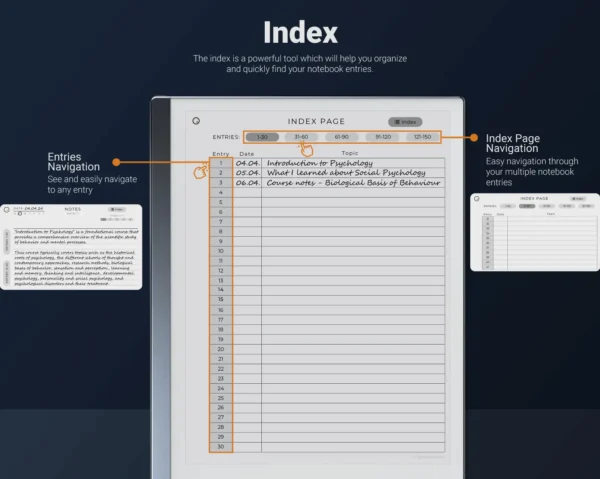Open the Notes page preview thumbnail
This screenshot has width=600, height=479.
[69, 246]
